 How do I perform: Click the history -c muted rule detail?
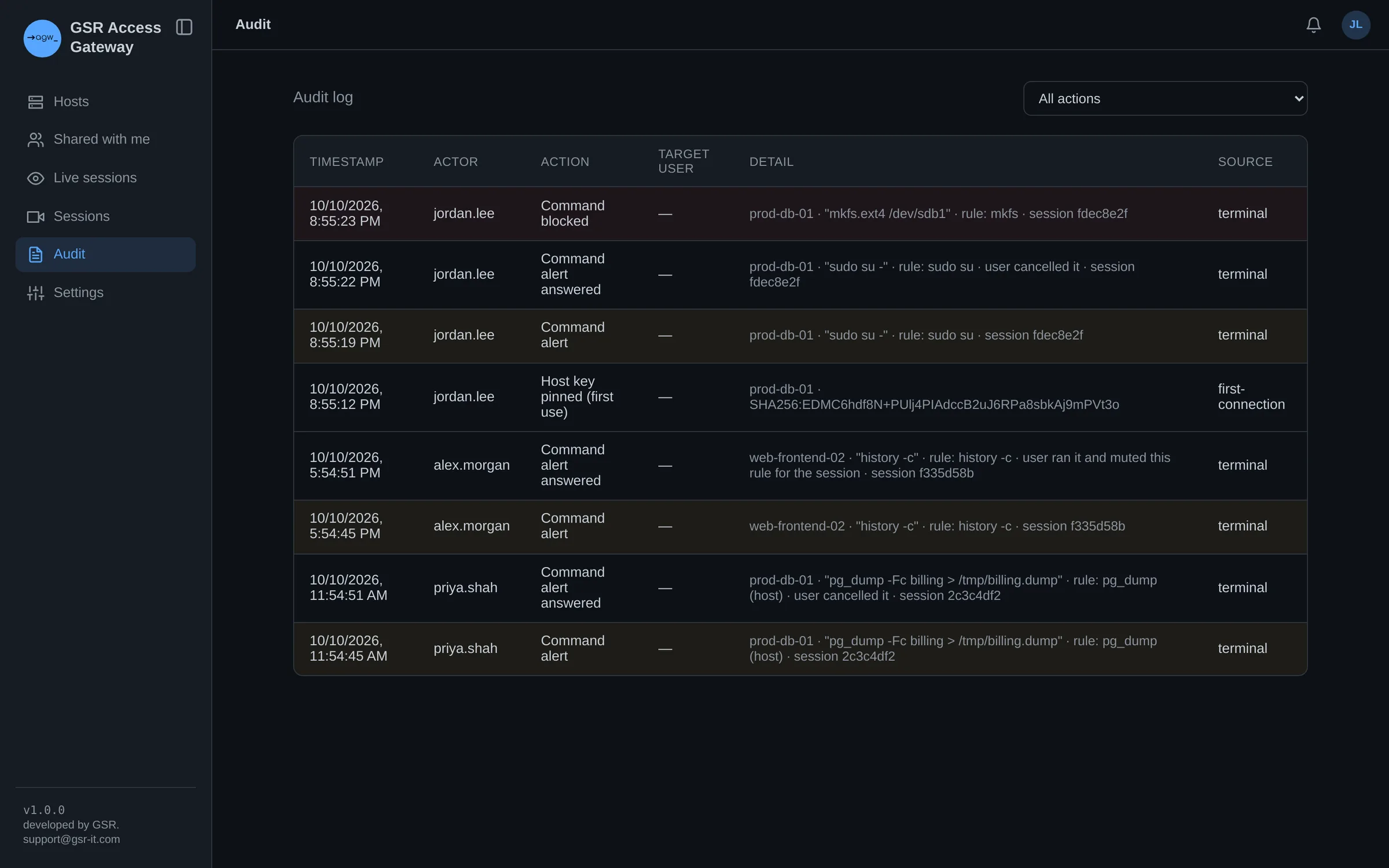960,465
